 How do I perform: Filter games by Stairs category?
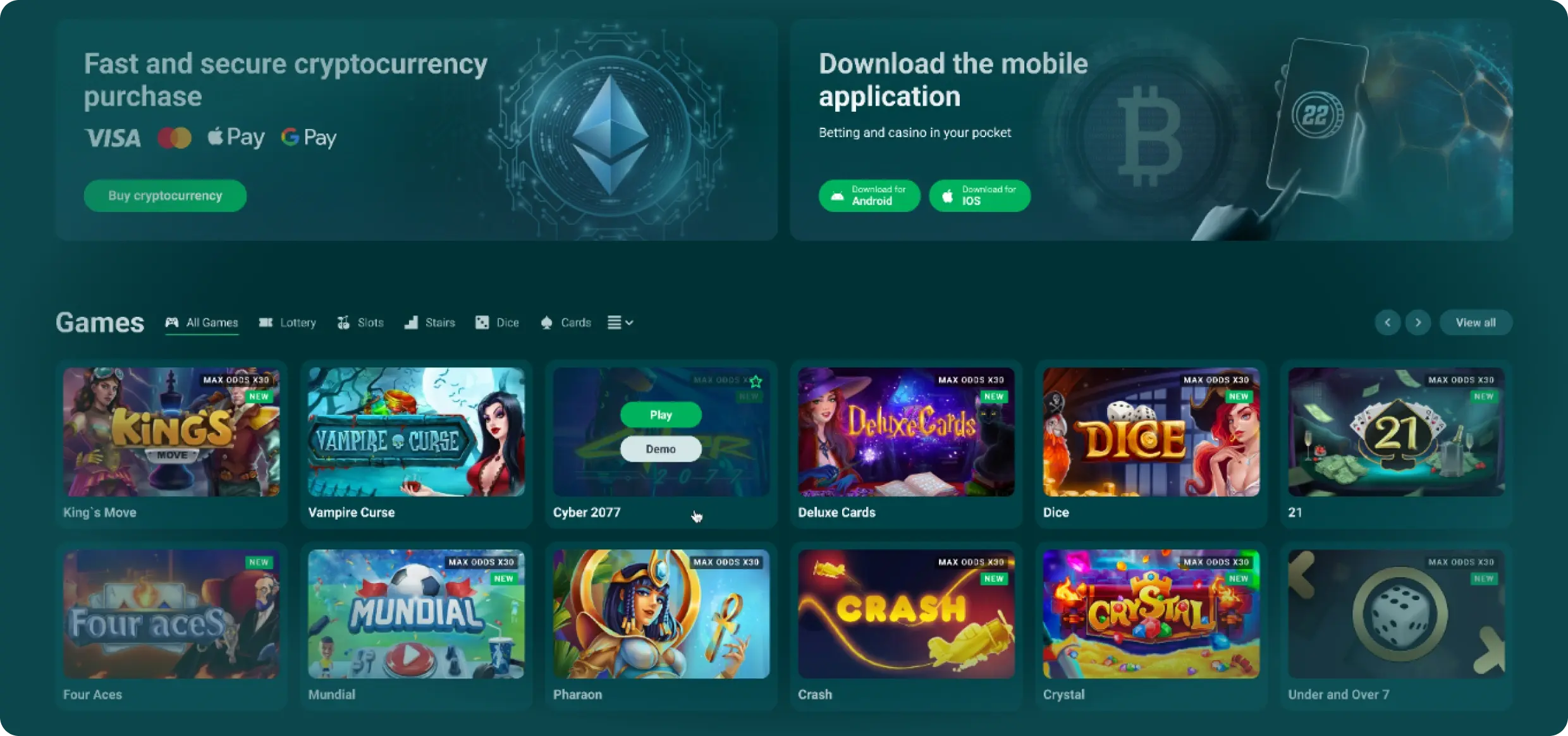430,322
